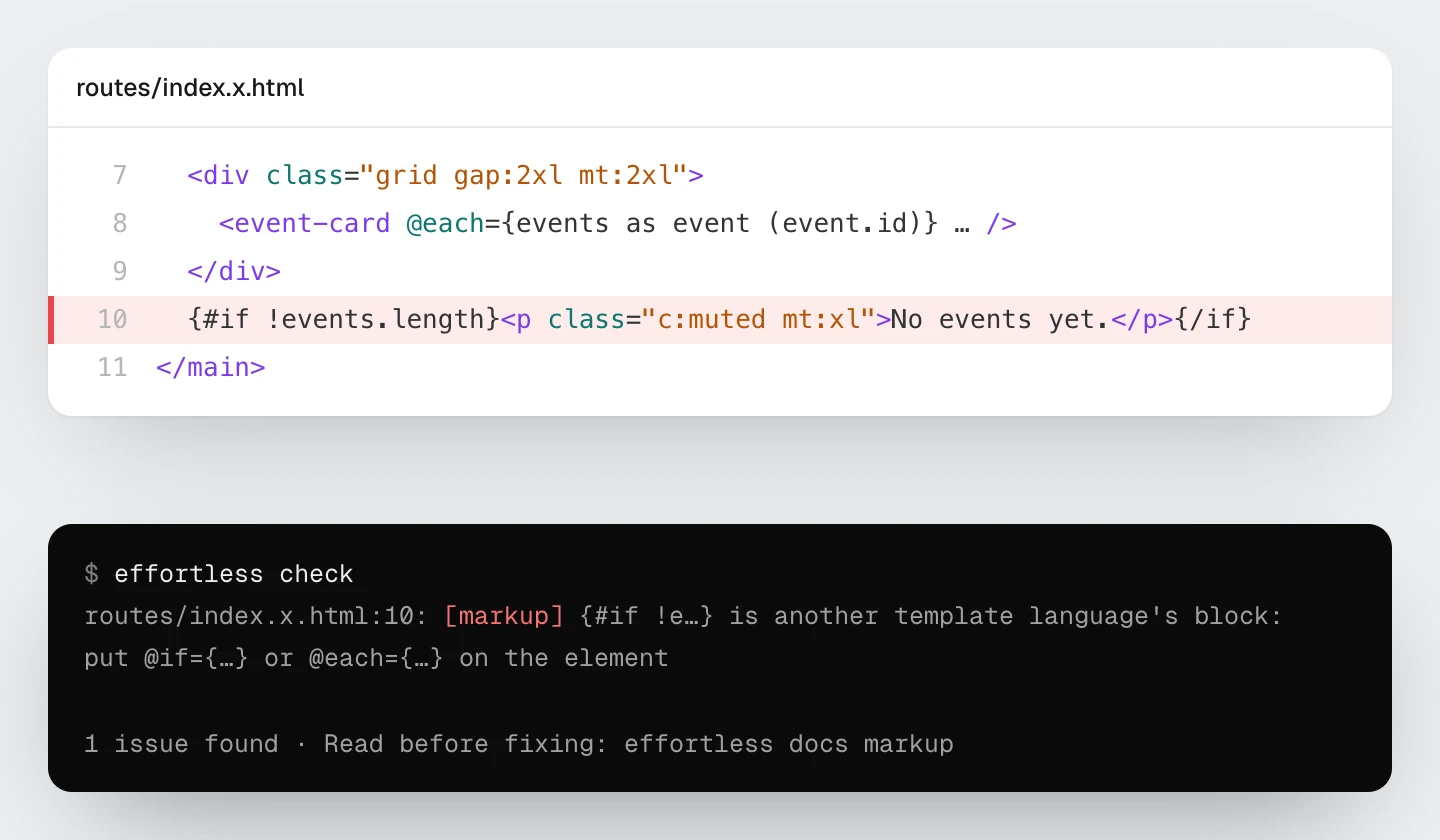Select line number 11 in the code gutter
Screen dimensions: 1440x840
[x=113, y=367]
